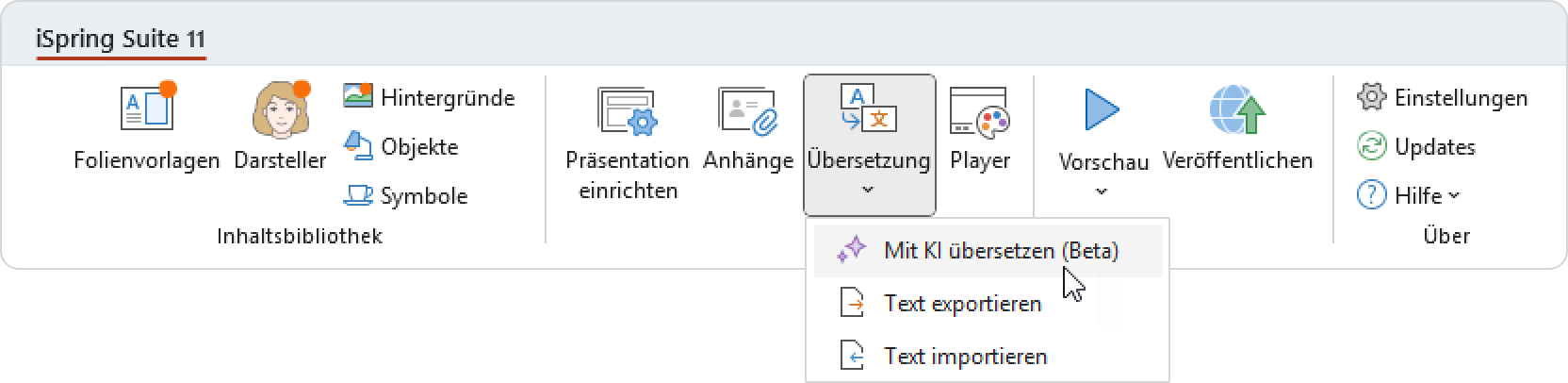Click the Symbole cup icon
The height and width of the screenshot is (383, 1568).
358,195
